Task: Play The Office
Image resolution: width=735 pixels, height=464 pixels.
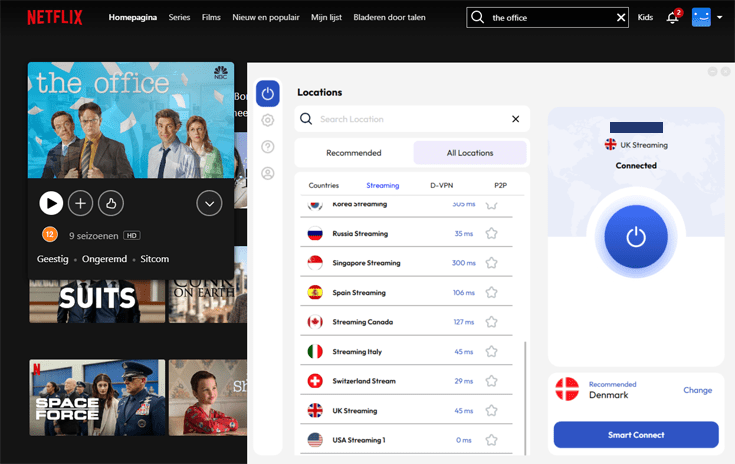Action: click(x=51, y=203)
